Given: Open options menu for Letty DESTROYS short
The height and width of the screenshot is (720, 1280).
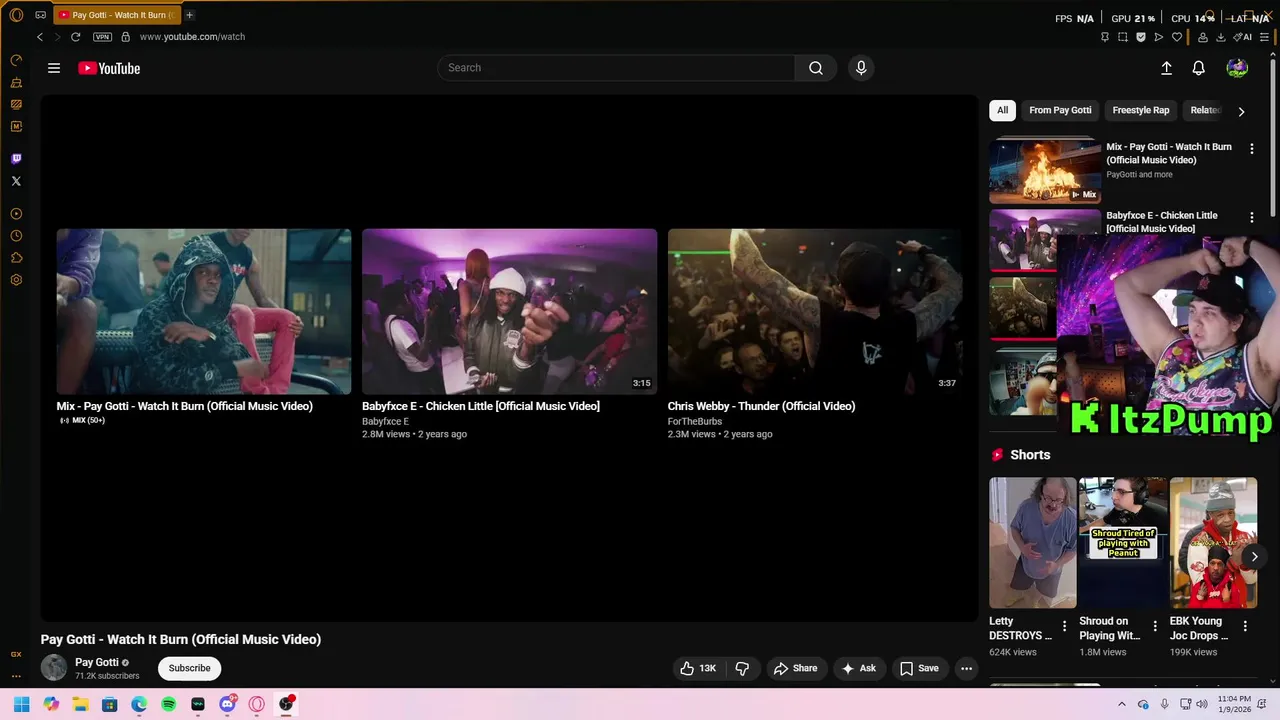Looking at the screenshot, I should (x=1064, y=626).
